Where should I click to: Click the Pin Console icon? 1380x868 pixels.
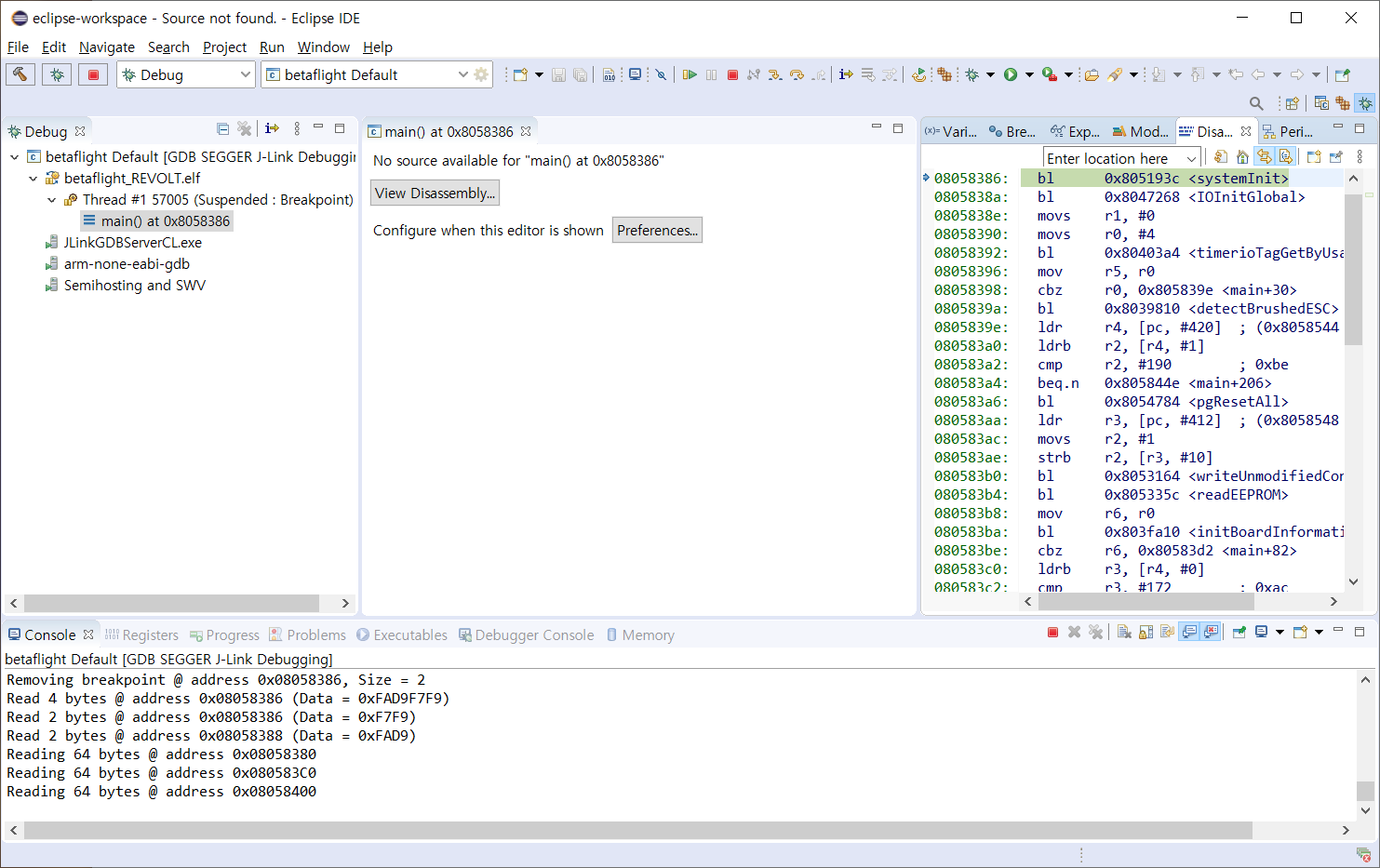tap(1239, 633)
